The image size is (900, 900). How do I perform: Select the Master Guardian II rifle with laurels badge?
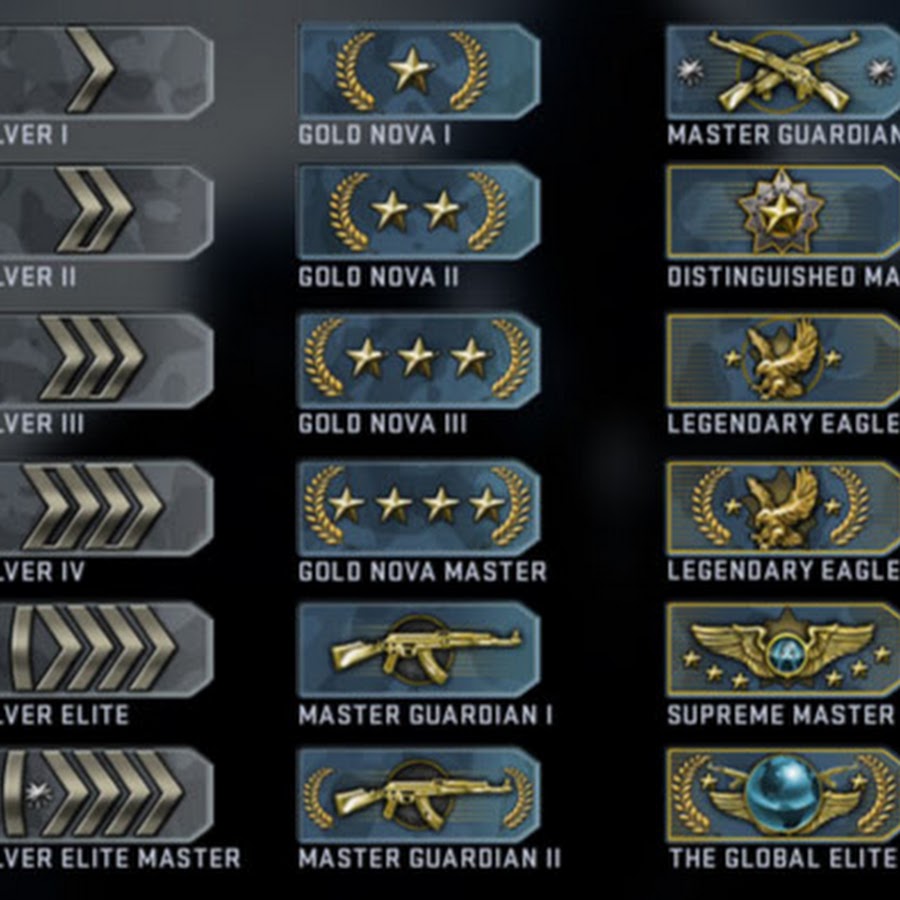click(x=418, y=796)
